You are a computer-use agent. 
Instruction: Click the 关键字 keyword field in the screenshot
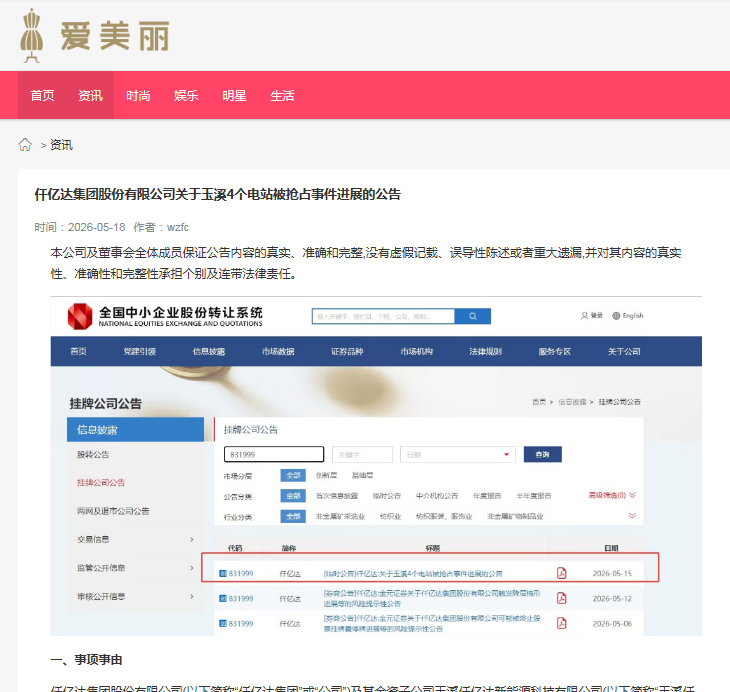(362, 455)
